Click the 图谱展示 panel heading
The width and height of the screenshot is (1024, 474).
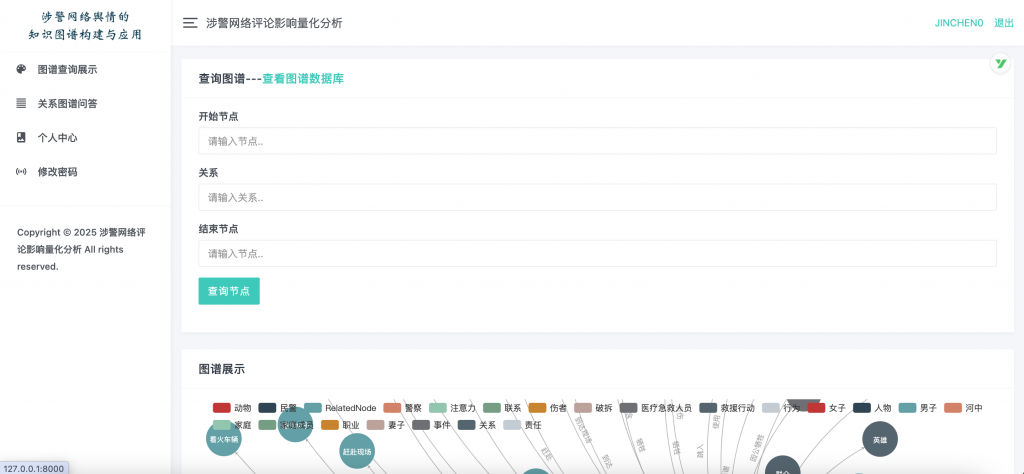point(221,369)
